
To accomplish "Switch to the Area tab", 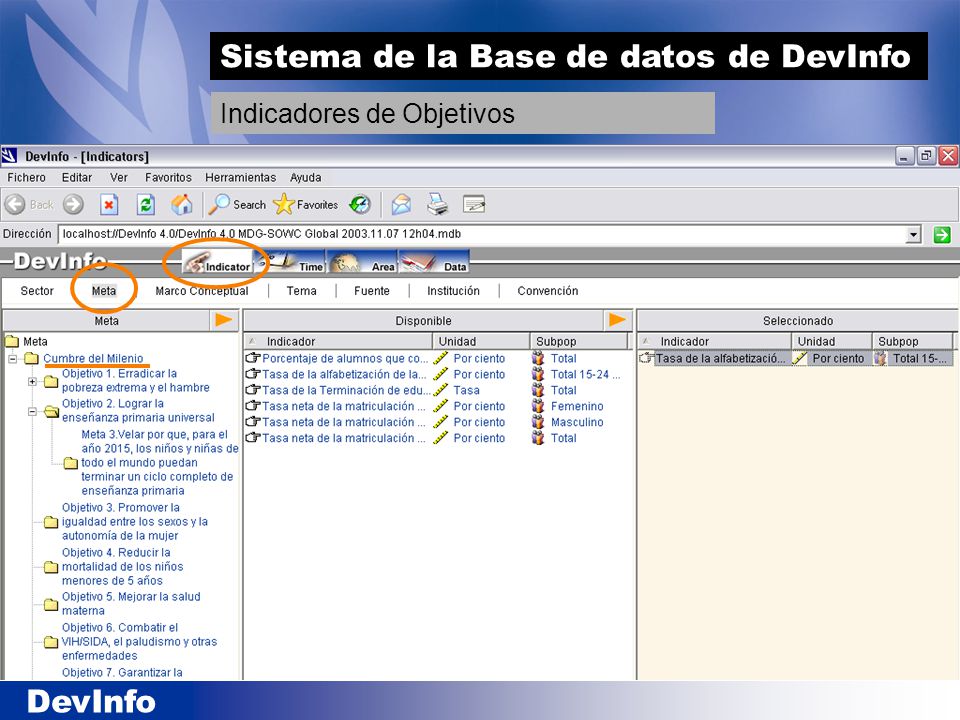I will [x=362, y=262].
